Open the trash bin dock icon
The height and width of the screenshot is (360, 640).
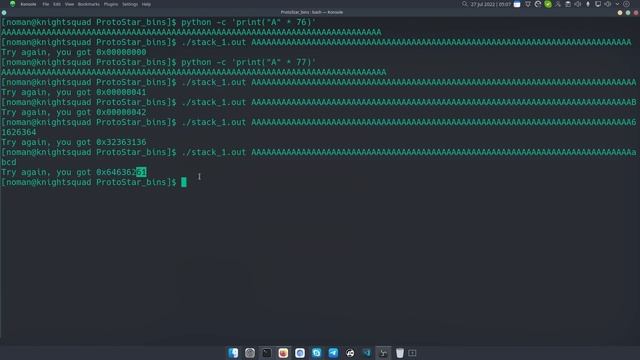(x=400, y=353)
